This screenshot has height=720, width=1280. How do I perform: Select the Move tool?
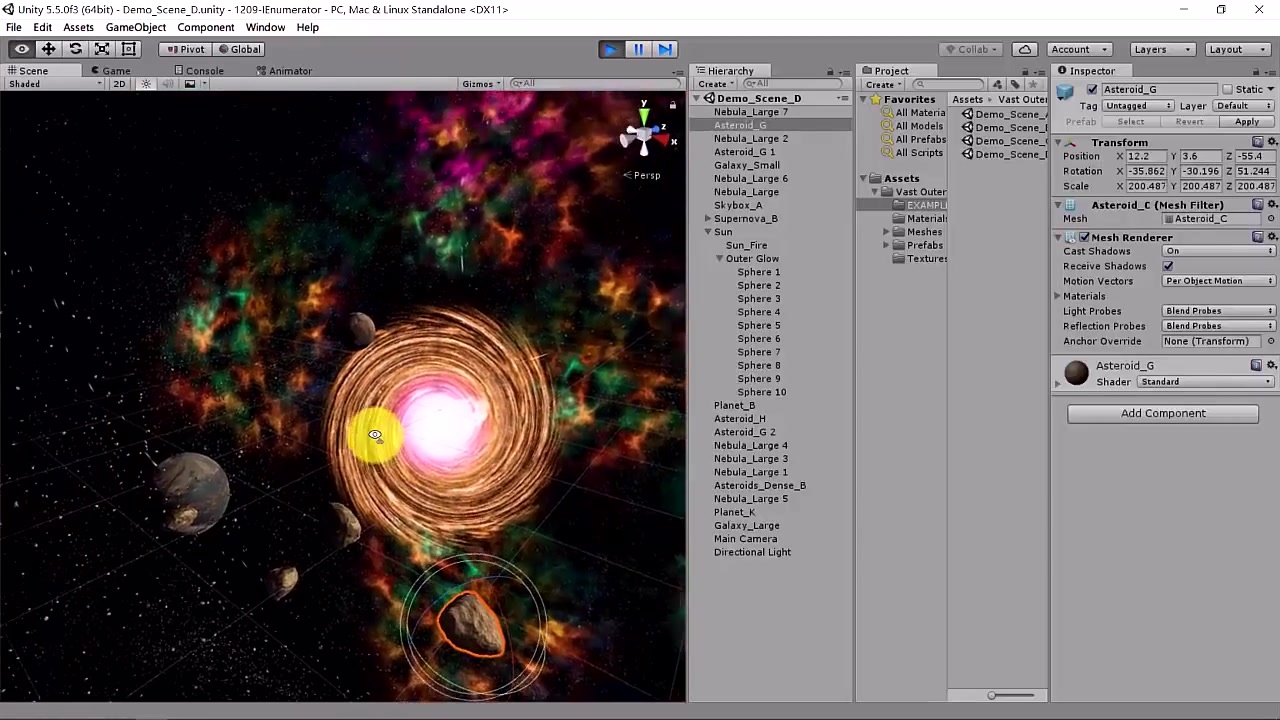coord(48,49)
